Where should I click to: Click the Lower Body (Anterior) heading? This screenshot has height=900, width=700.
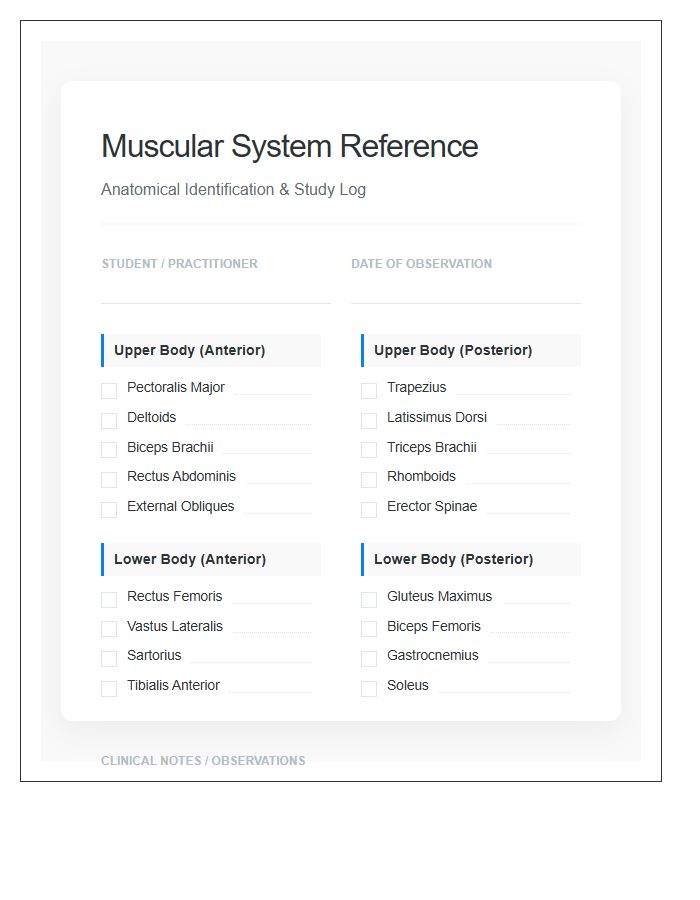211,560
